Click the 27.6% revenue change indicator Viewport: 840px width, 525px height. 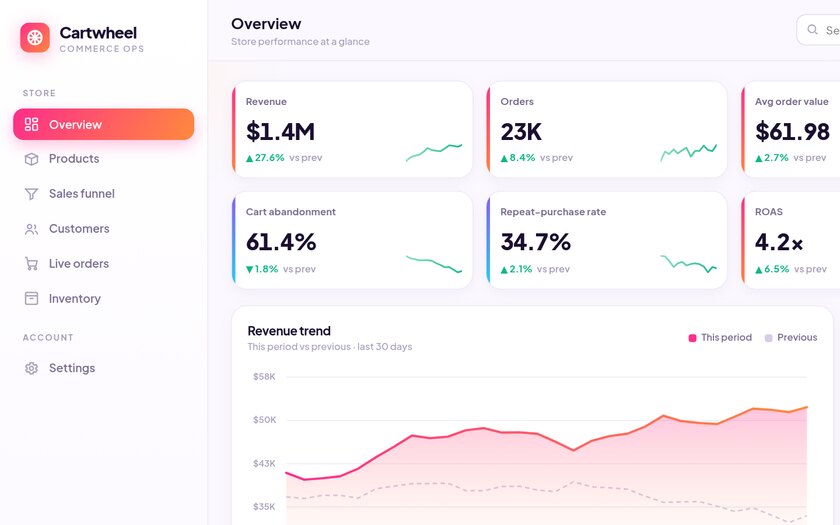(265, 158)
